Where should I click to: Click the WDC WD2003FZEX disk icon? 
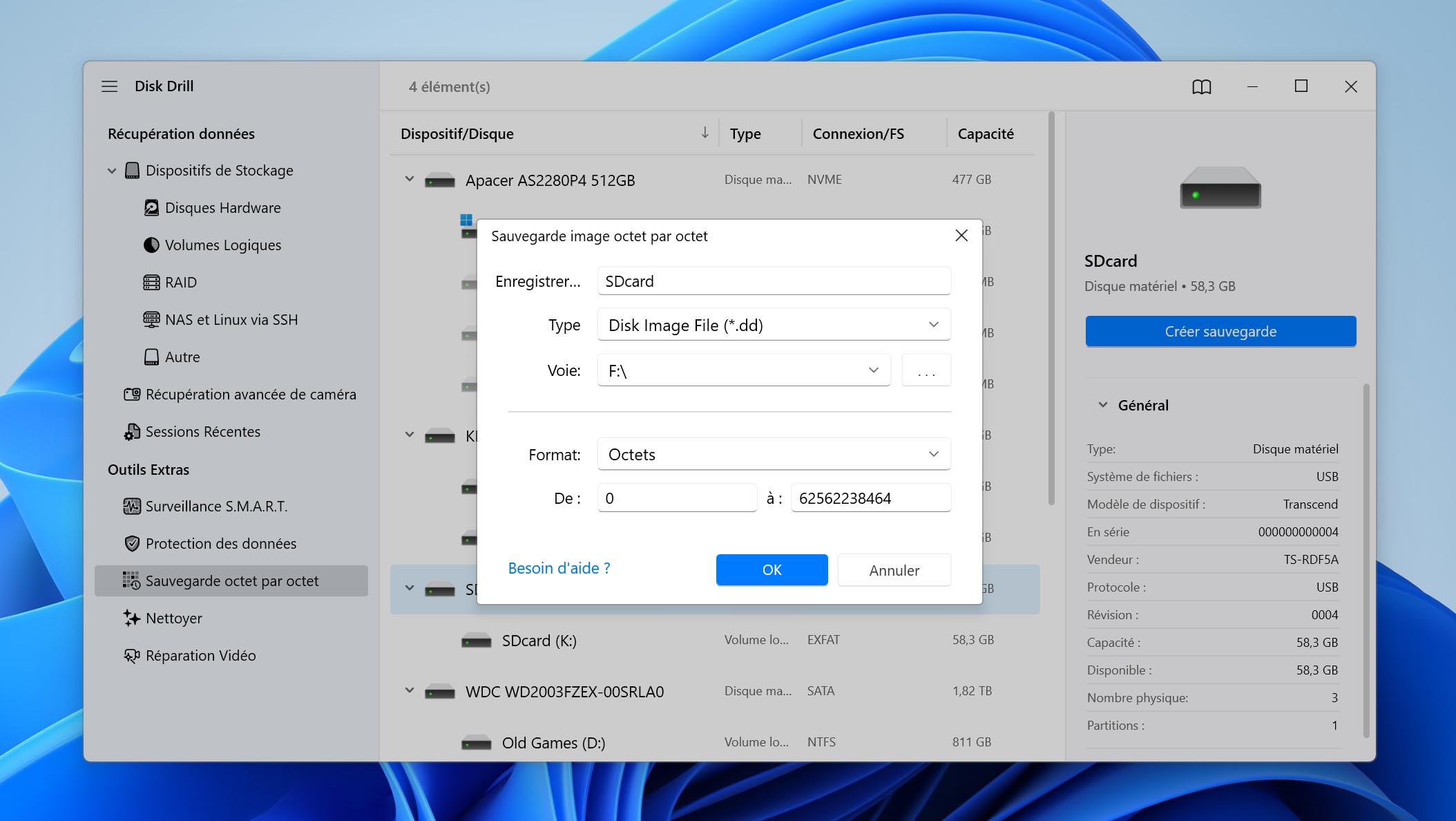click(440, 692)
